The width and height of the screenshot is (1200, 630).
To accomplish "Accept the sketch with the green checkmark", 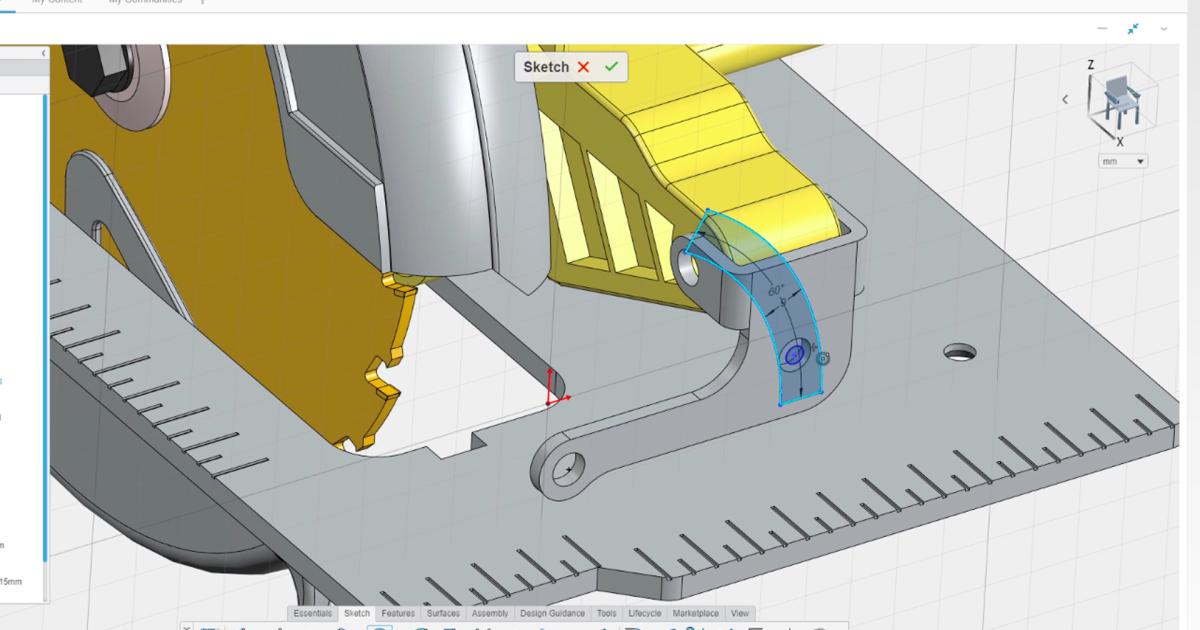I will [614, 67].
